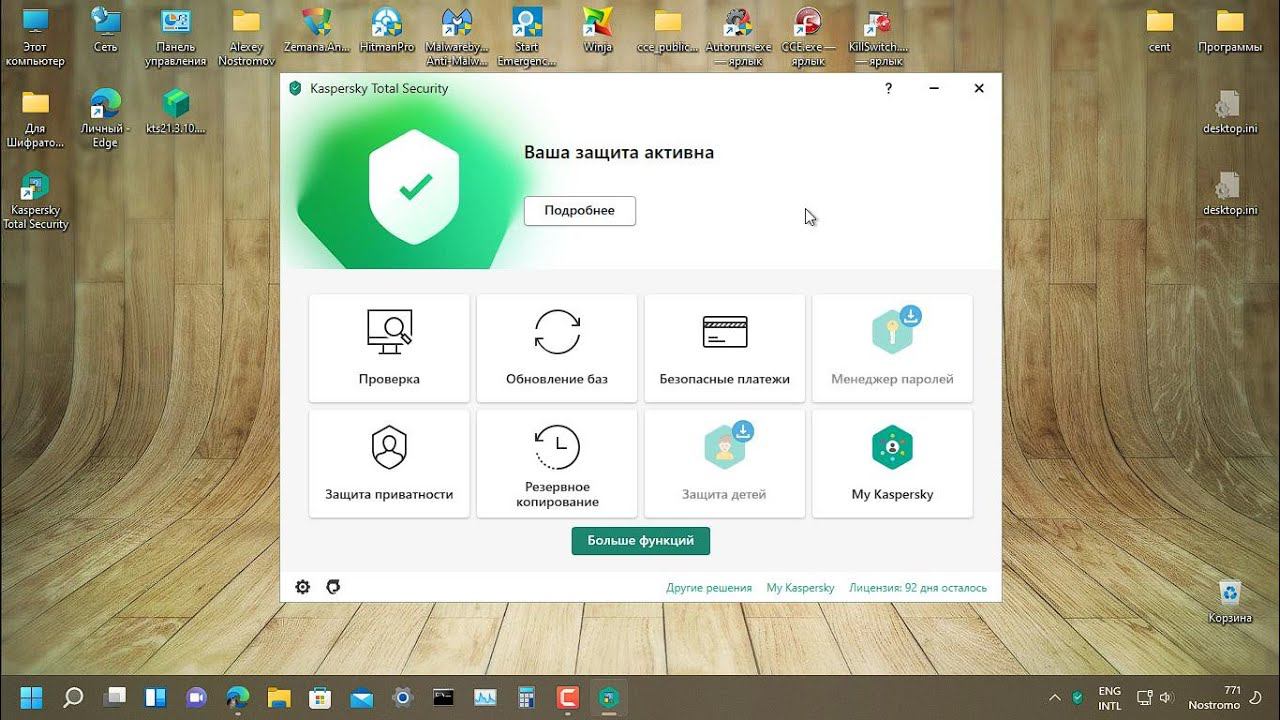Image resolution: width=1280 pixels, height=720 pixels.
Task: Start Обновление баз database update
Action: pyautogui.click(x=557, y=348)
